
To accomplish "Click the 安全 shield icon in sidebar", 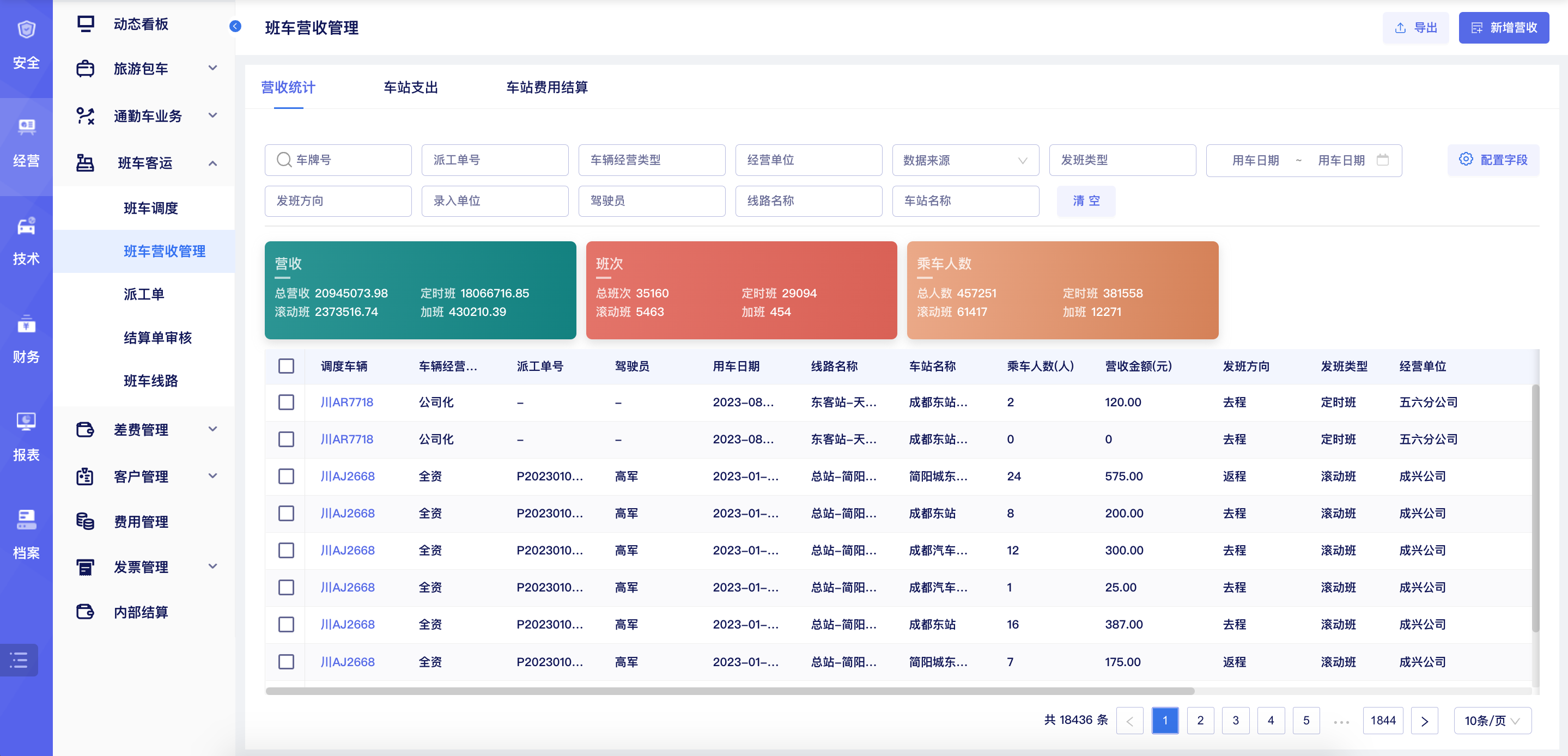I will (x=26, y=29).
